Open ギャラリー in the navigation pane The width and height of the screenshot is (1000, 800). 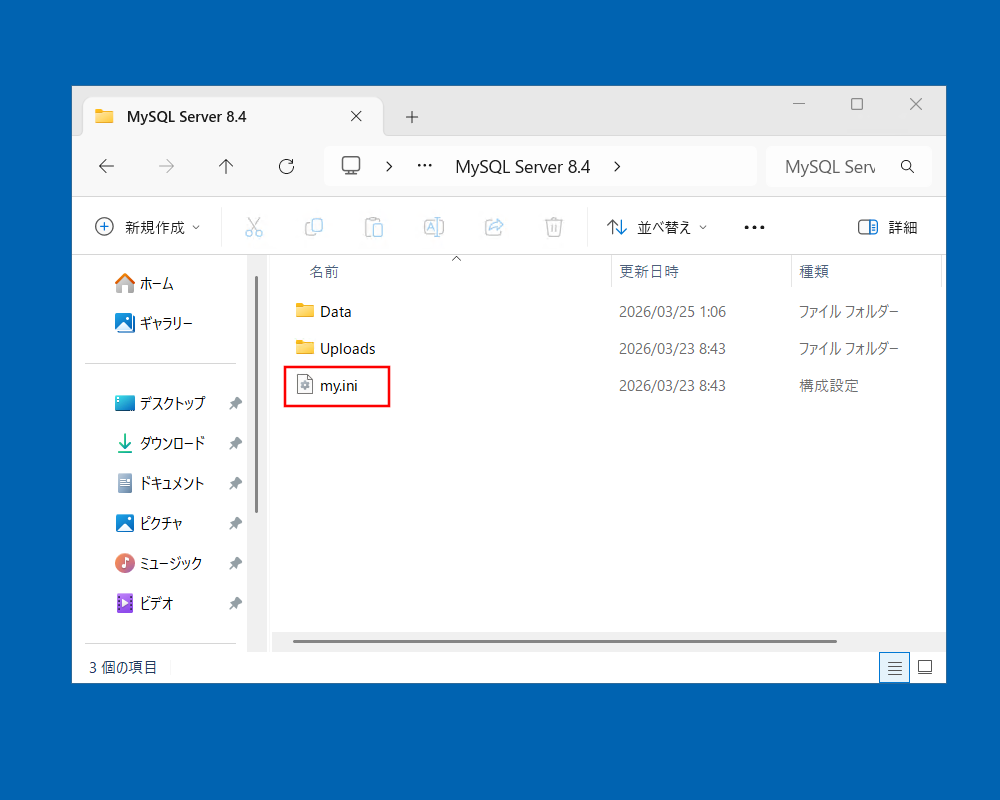coord(153,323)
